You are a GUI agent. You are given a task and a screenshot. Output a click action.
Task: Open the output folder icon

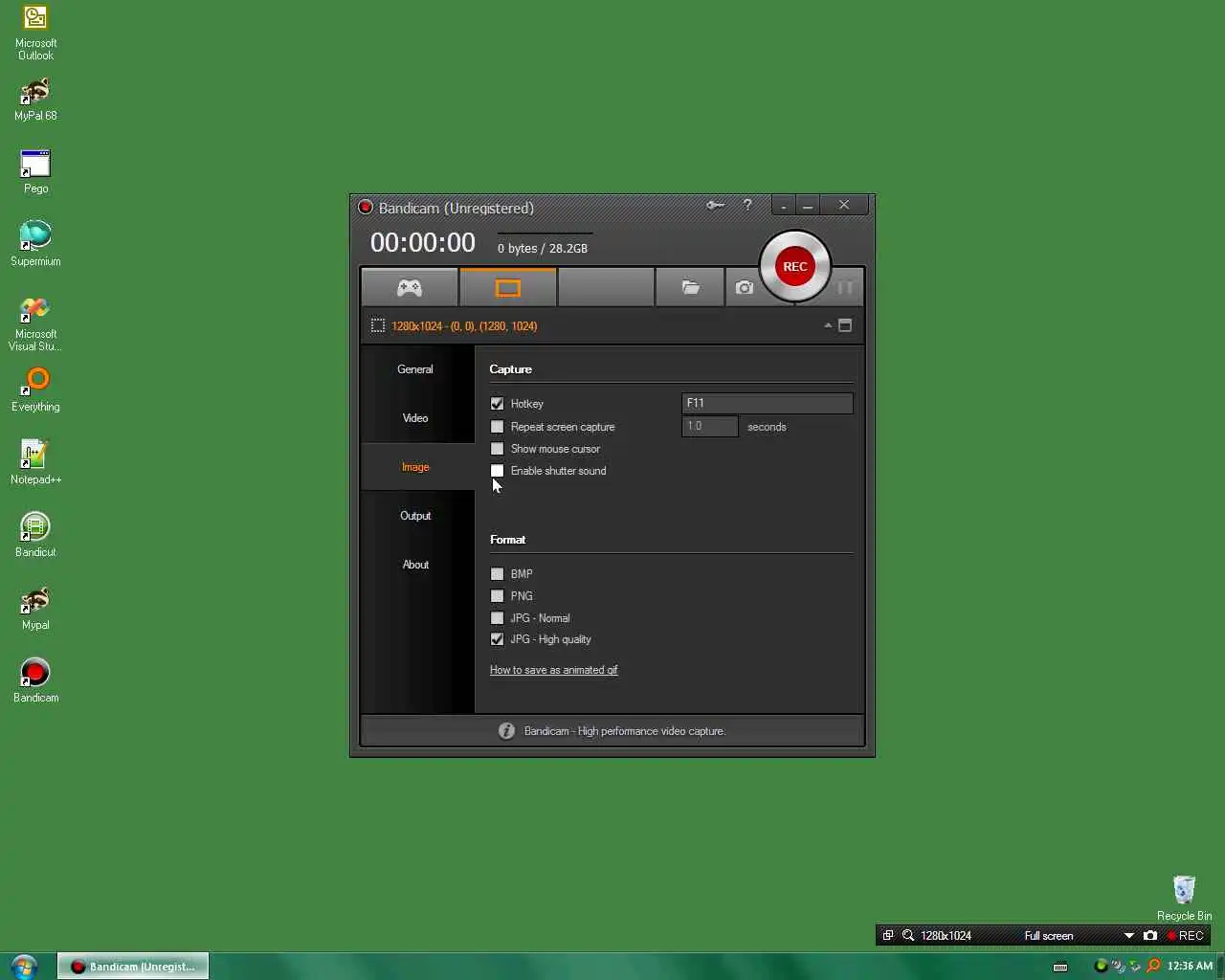[690, 287]
